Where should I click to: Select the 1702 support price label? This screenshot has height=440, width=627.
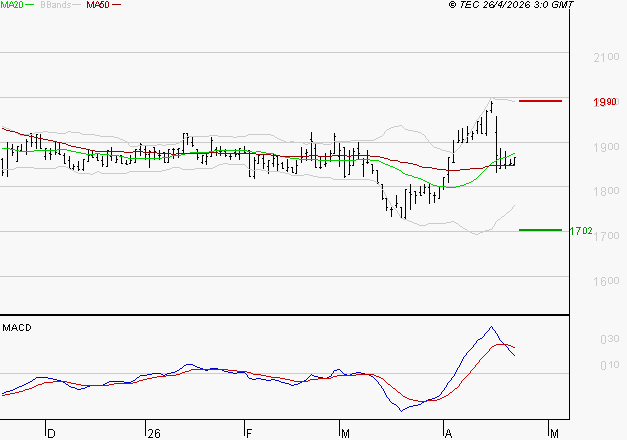[581, 231]
